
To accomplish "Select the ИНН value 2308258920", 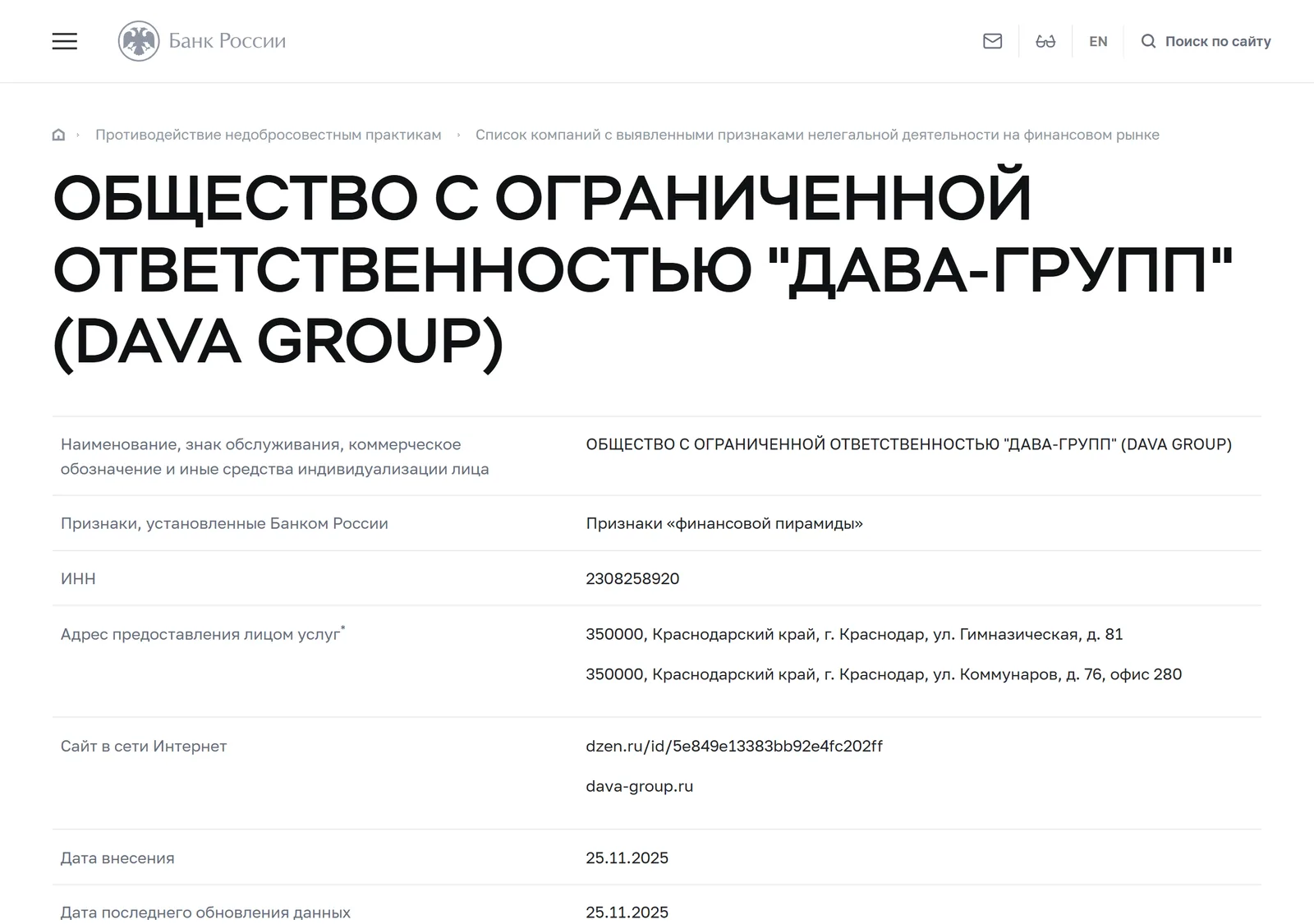I will 632,578.
